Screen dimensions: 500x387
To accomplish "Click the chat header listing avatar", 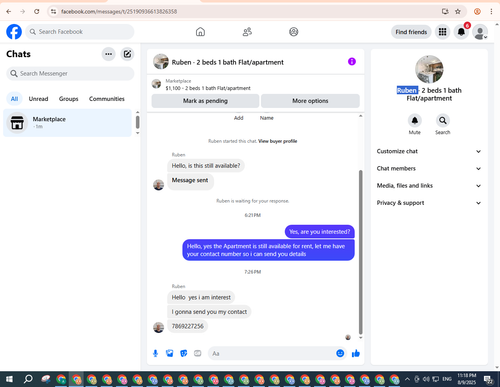I will [x=161, y=62].
